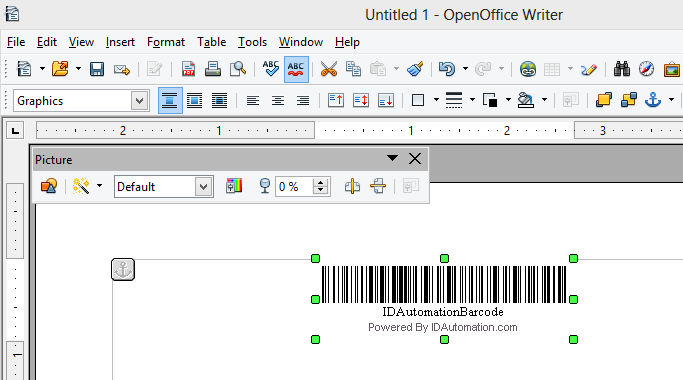Open the View menu

point(81,42)
